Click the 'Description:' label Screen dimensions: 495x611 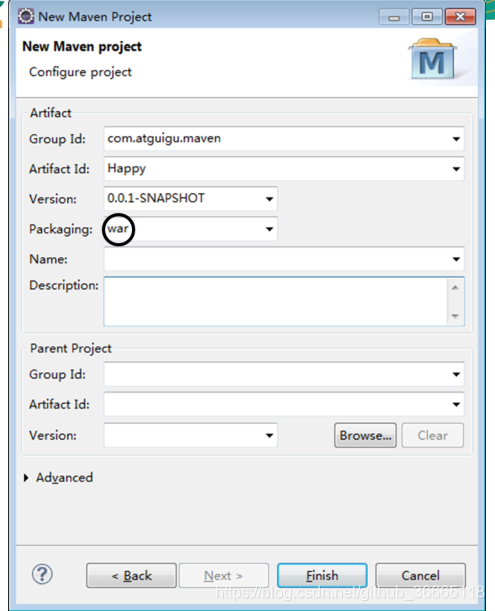[64, 285]
